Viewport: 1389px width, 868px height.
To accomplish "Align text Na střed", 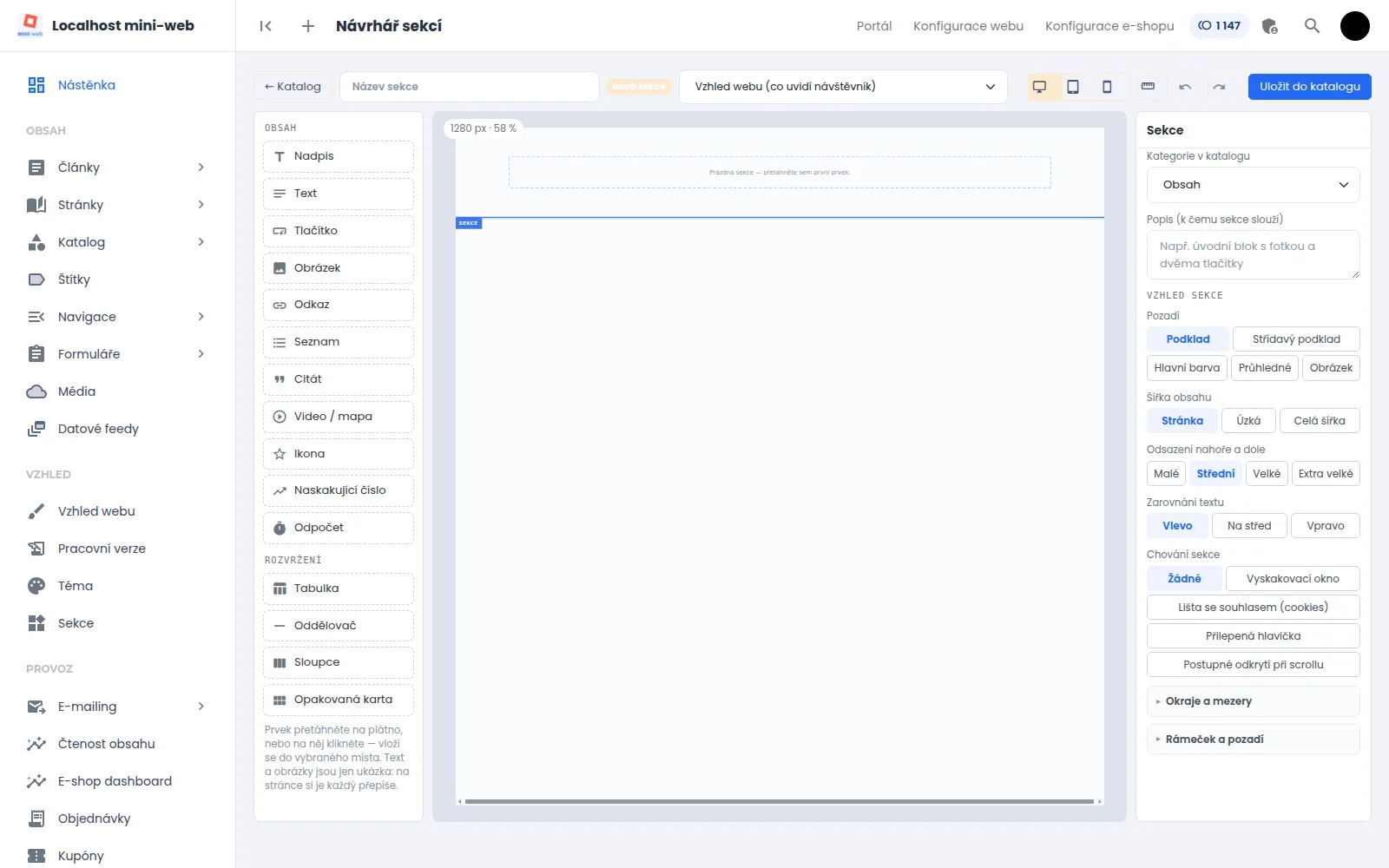I will (1249, 526).
